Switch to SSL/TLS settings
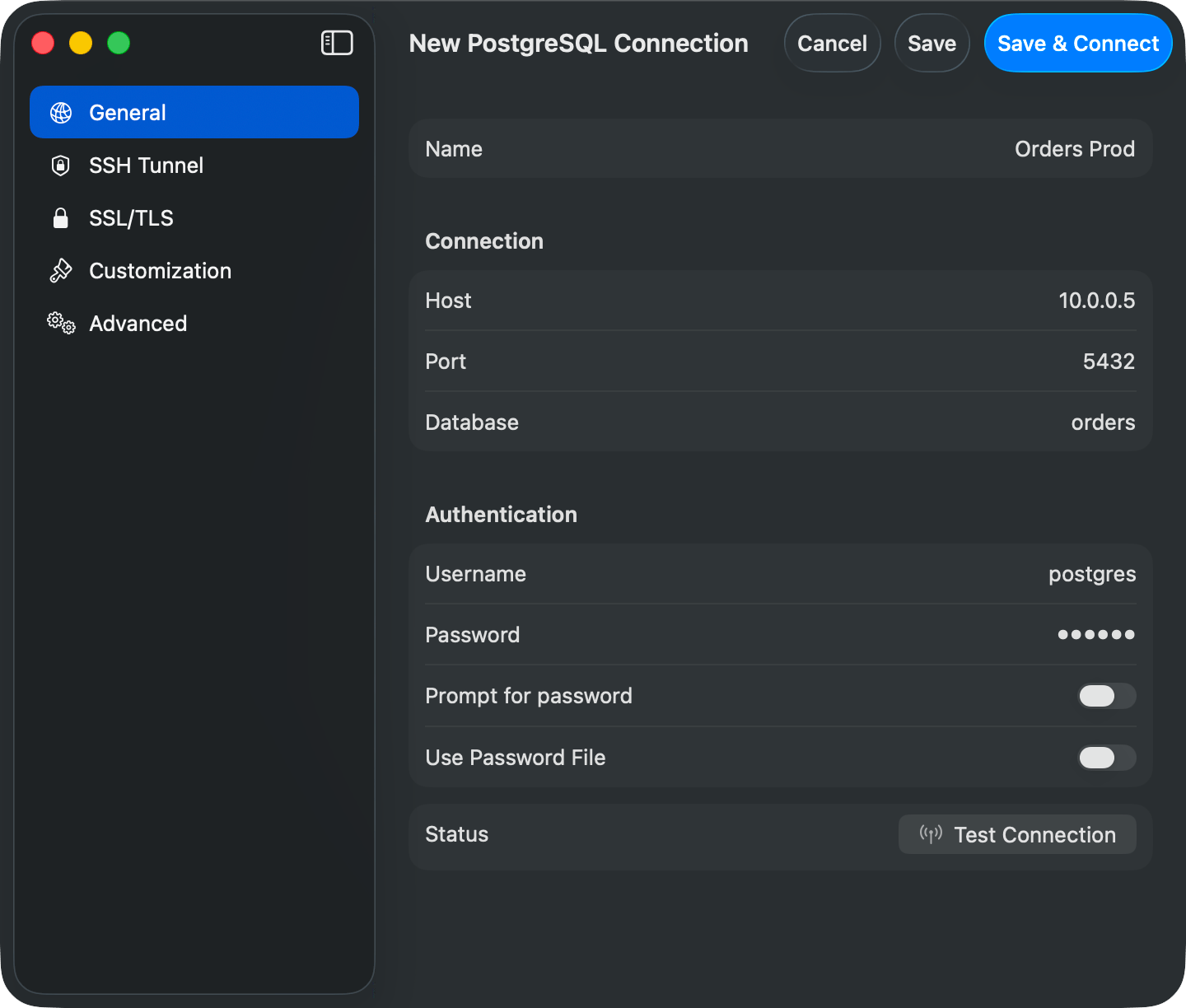This screenshot has height=1008, width=1186. [x=194, y=217]
